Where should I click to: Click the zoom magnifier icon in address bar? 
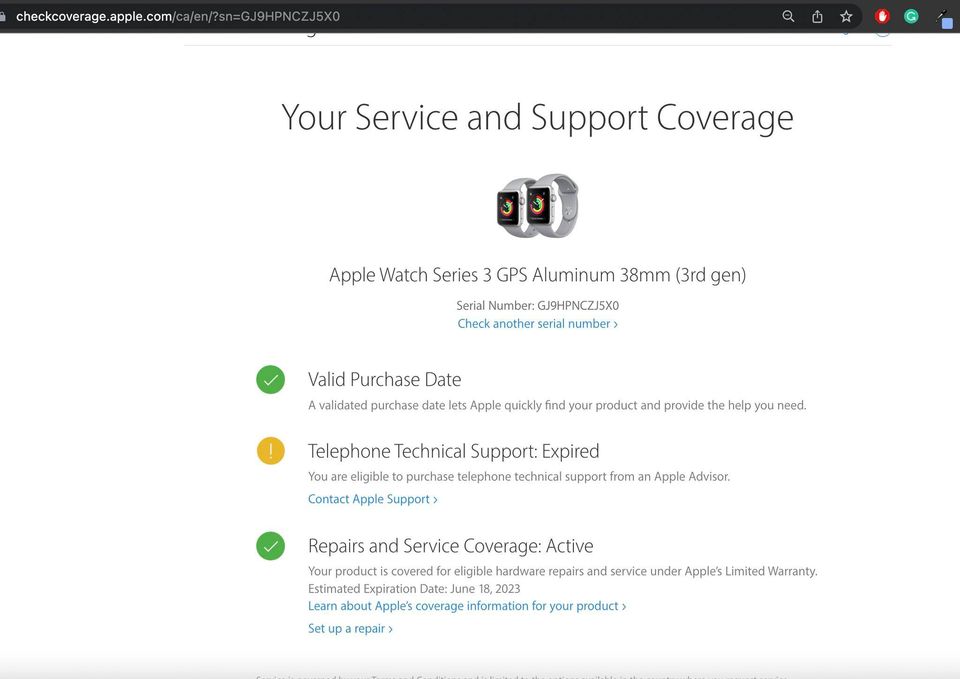(788, 16)
